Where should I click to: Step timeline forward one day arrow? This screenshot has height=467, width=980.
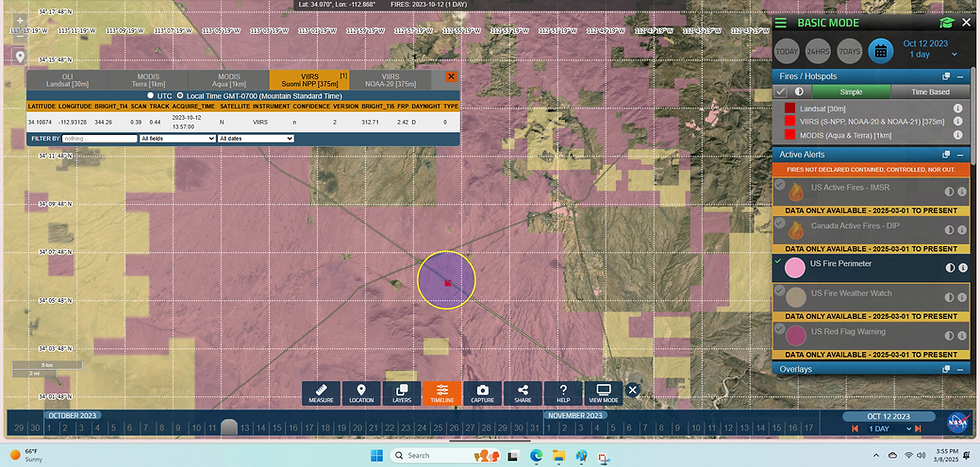point(918,429)
